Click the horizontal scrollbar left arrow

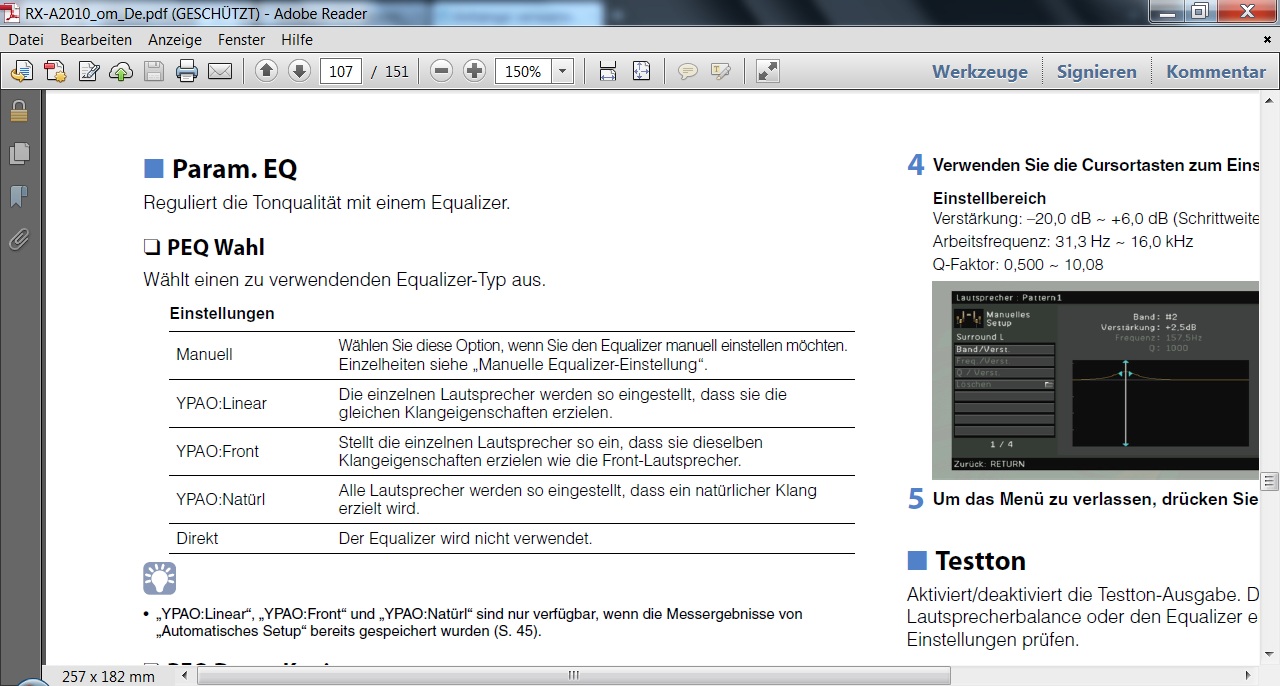coord(187,676)
